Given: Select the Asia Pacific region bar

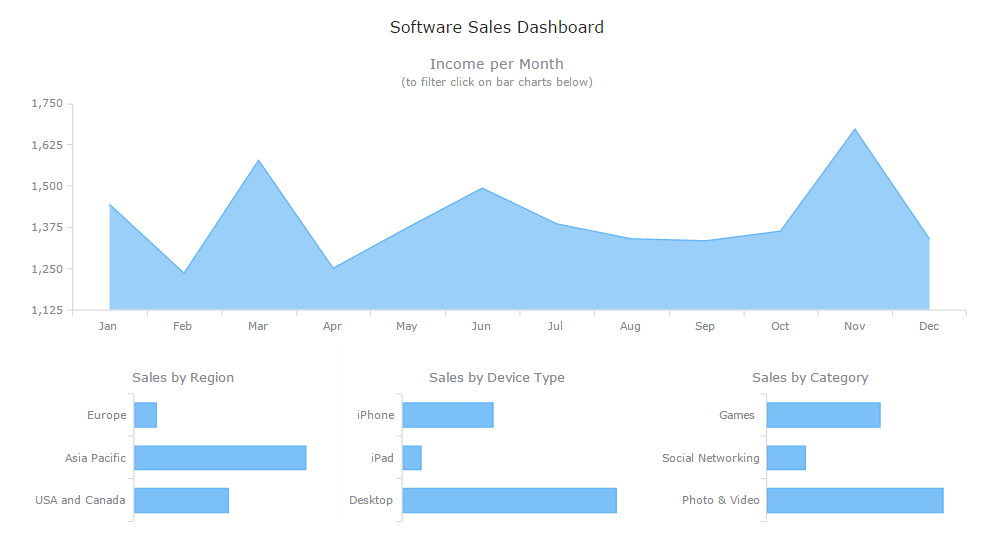Looking at the screenshot, I should (x=220, y=458).
